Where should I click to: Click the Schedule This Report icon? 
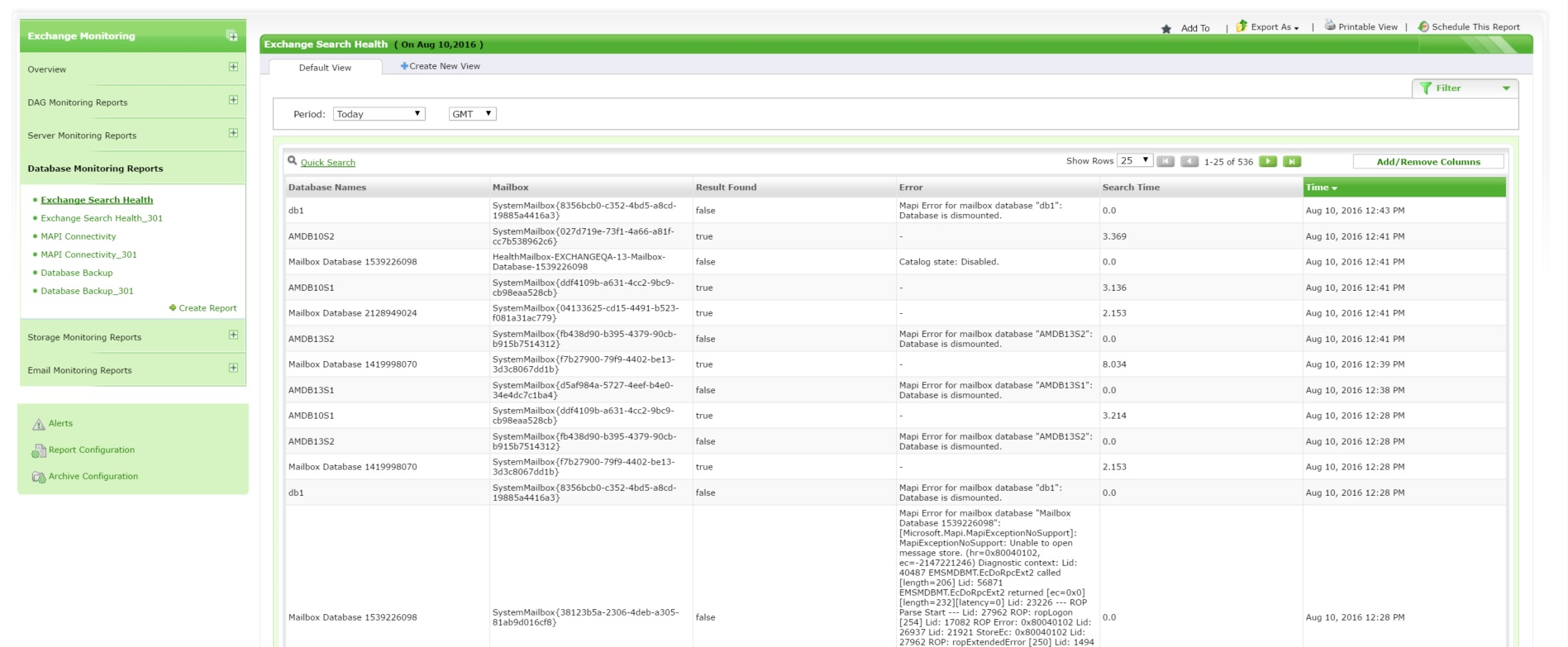tap(1423, 26)
